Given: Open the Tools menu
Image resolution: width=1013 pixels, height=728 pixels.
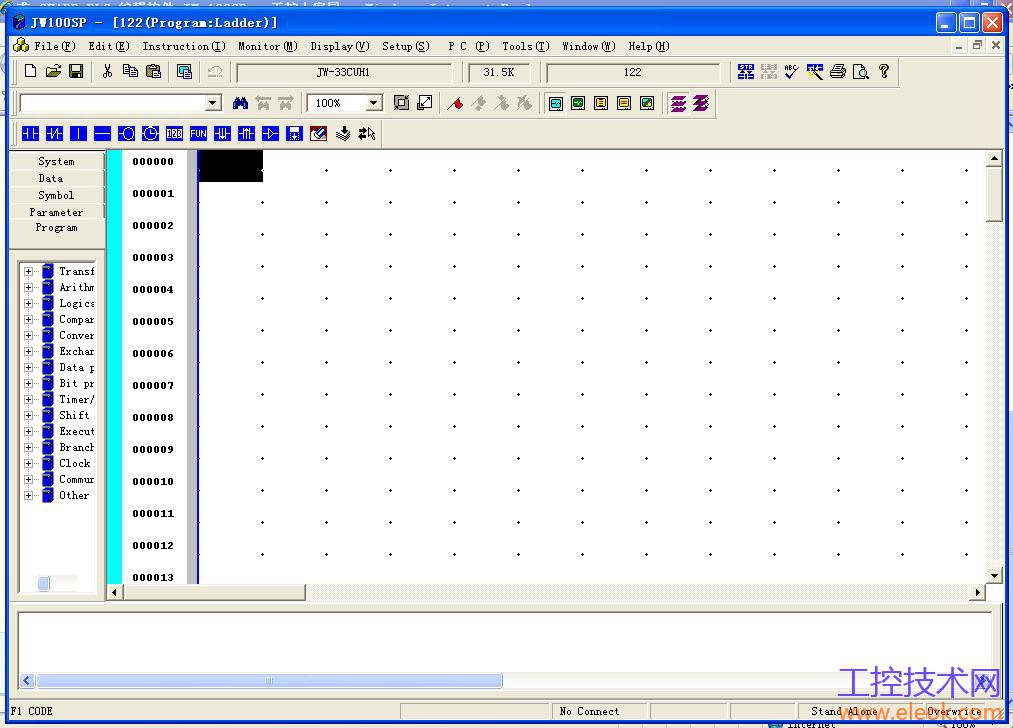Looking at the screenshot, I should [525, 46].
